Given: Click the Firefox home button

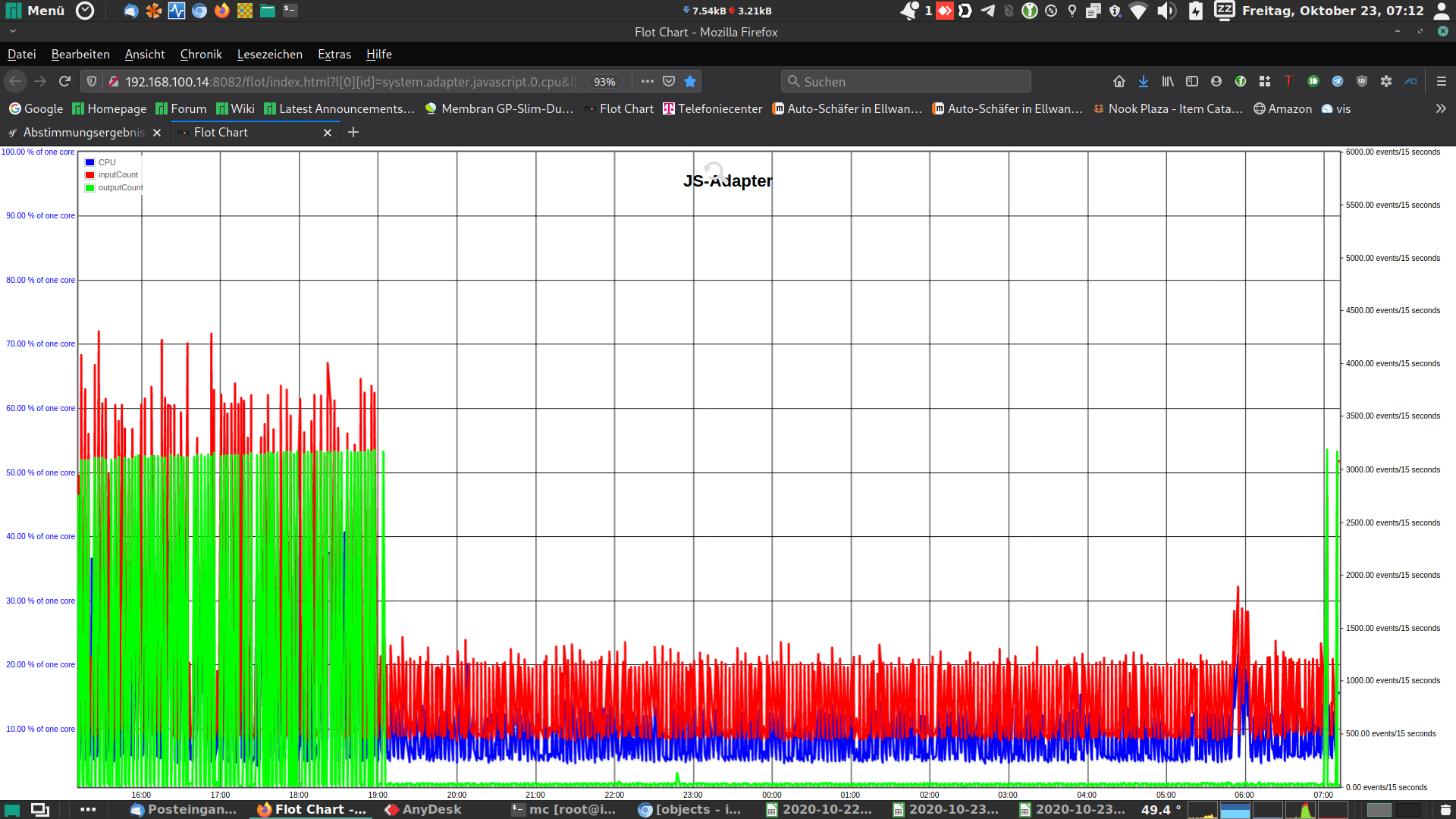Looking at the screenshot, I should (x=1119, y=81).
